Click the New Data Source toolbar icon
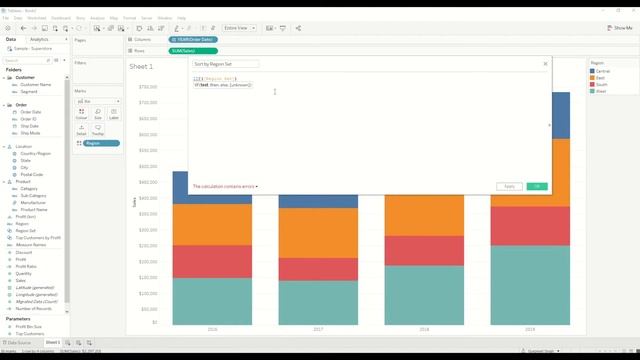Screen dimensions: 640x360 point(55,28)
